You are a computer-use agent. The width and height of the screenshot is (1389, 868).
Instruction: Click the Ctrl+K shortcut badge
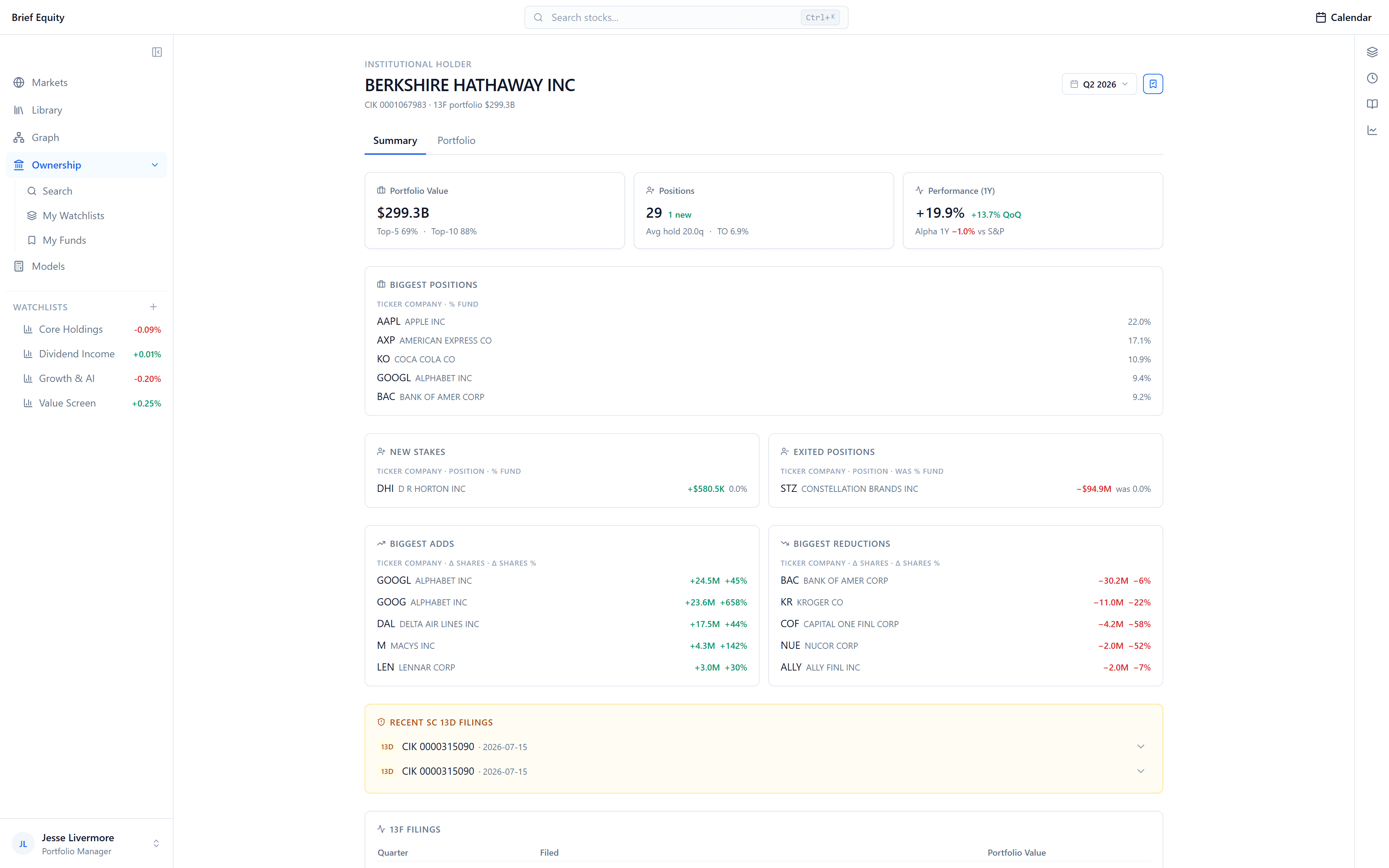[820, 17]
